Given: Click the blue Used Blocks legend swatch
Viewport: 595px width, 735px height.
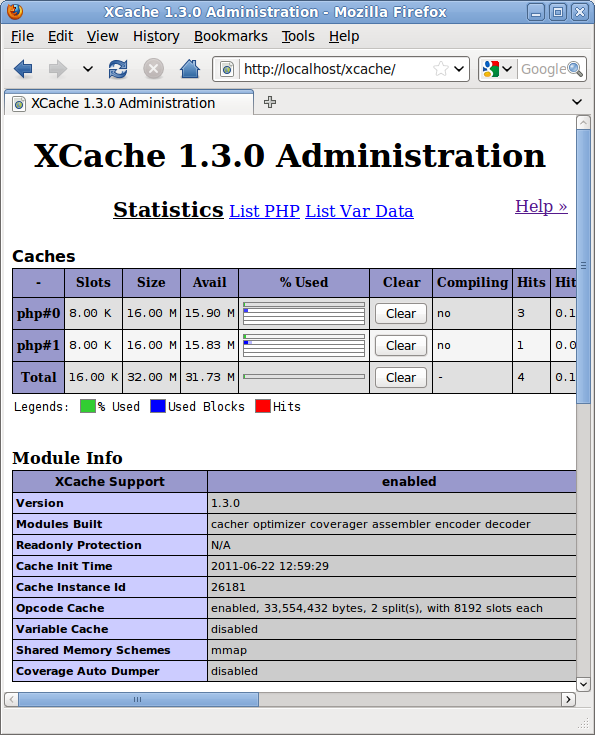Looking at the screenshot, I should tap(158, 406).
